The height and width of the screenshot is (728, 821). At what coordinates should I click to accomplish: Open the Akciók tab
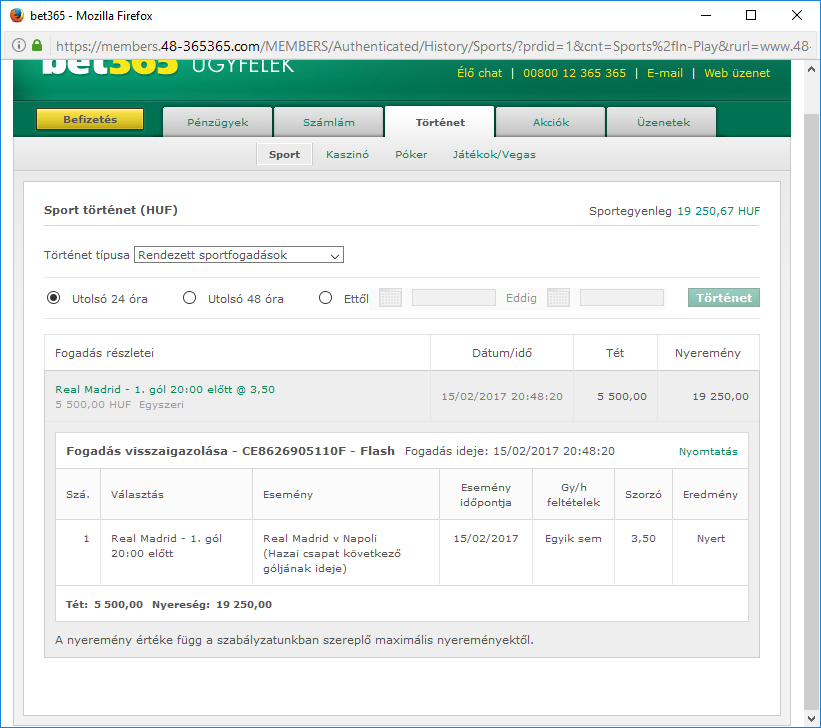click(x=551, y=122)
